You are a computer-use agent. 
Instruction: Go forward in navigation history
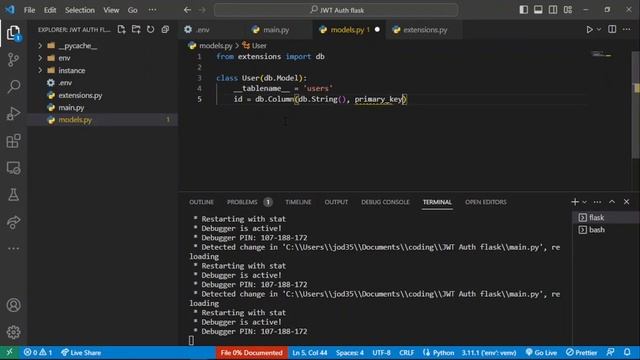[202, 10]
